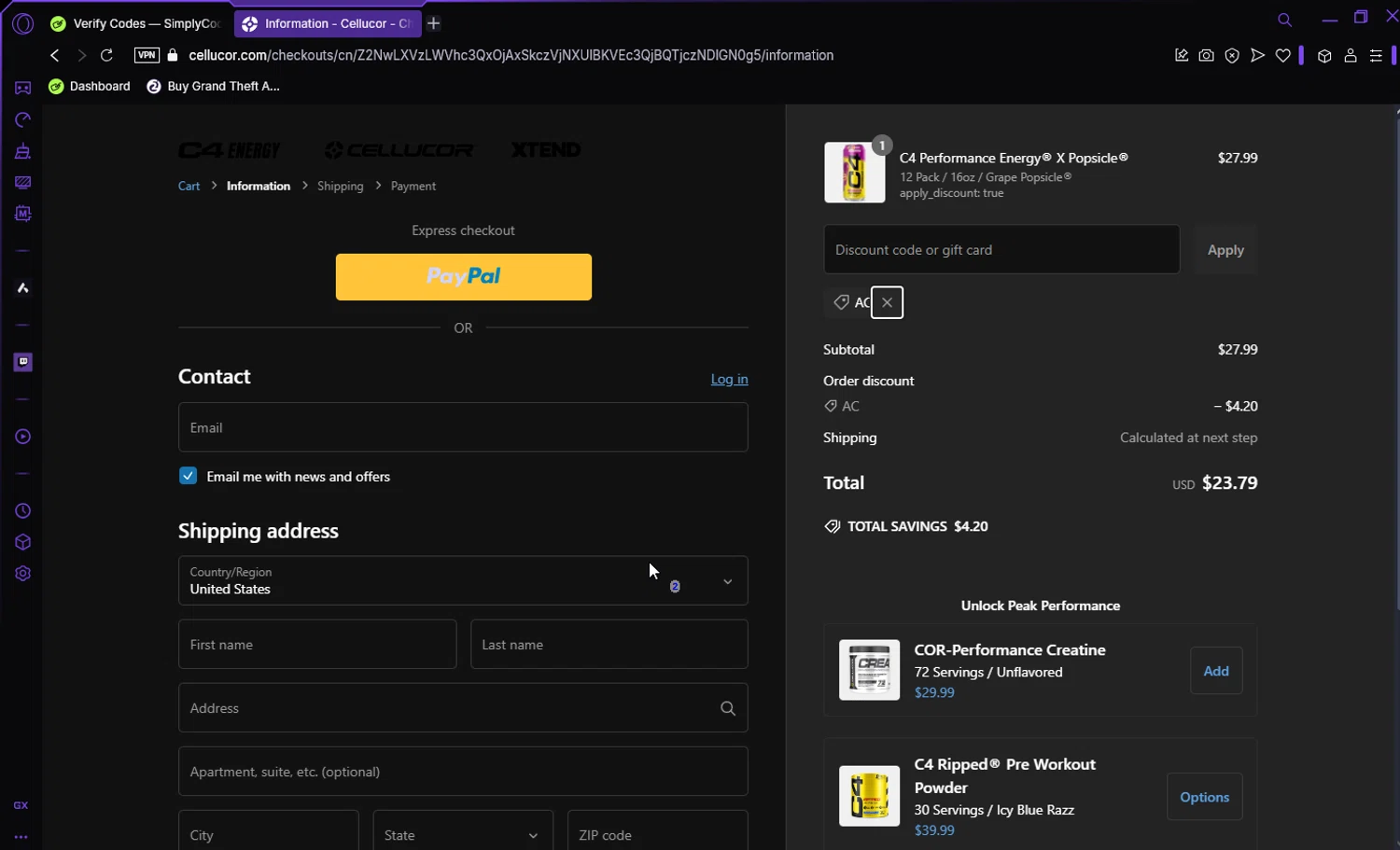Add the page to bookmarks with the heart
The width and height of the screenshot is (1400, 850).
click(1283, 56)
